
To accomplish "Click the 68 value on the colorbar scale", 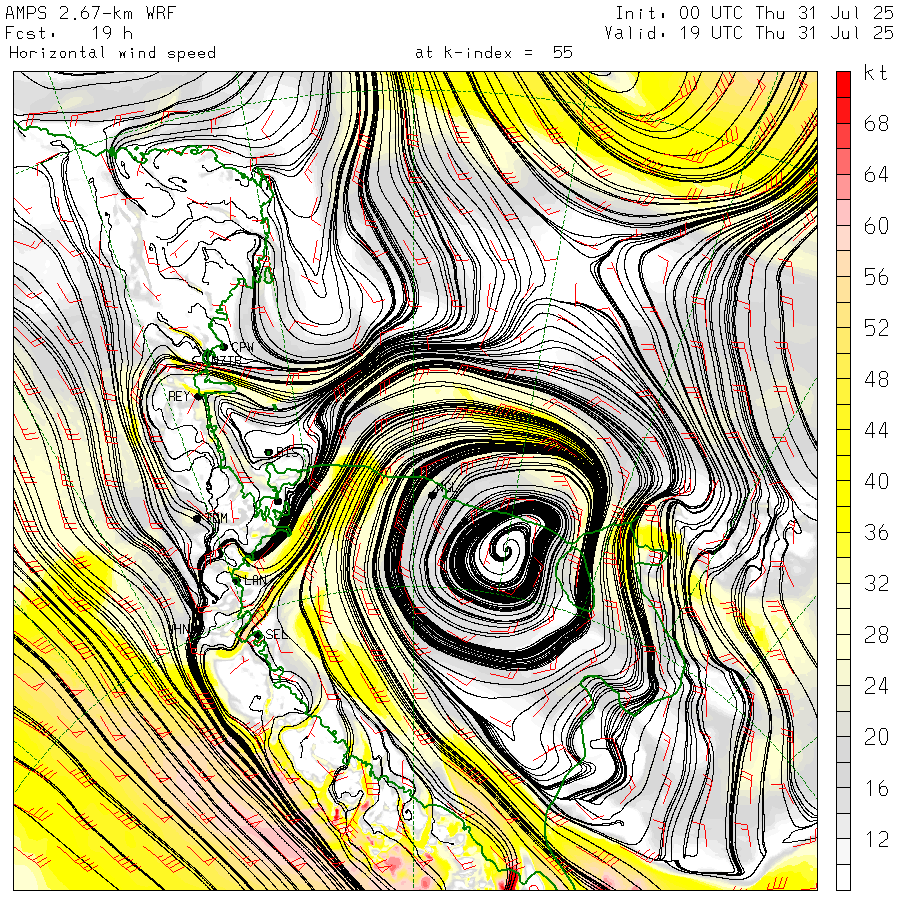I will tap(876, 123).
